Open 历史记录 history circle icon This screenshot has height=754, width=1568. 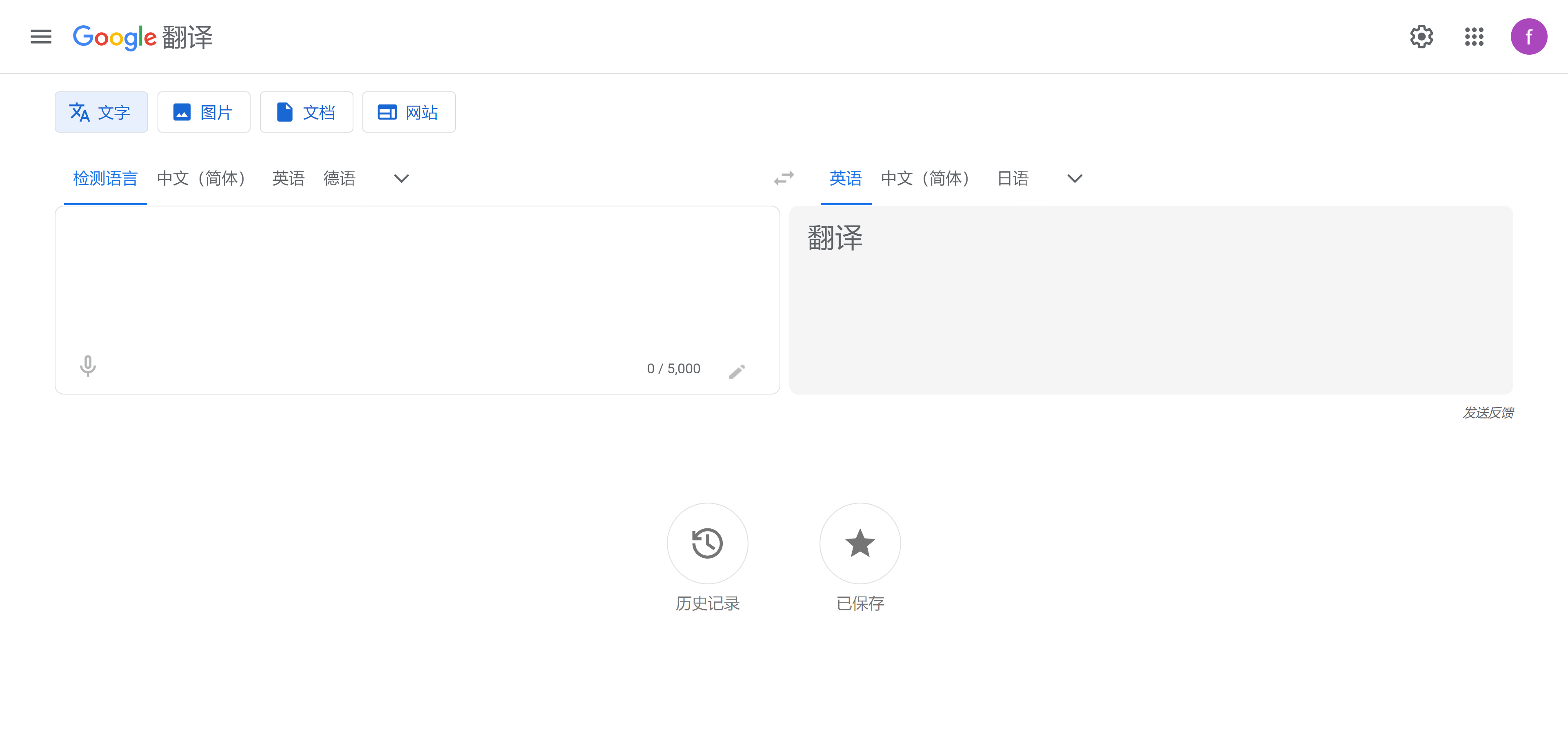click(707, 543)
